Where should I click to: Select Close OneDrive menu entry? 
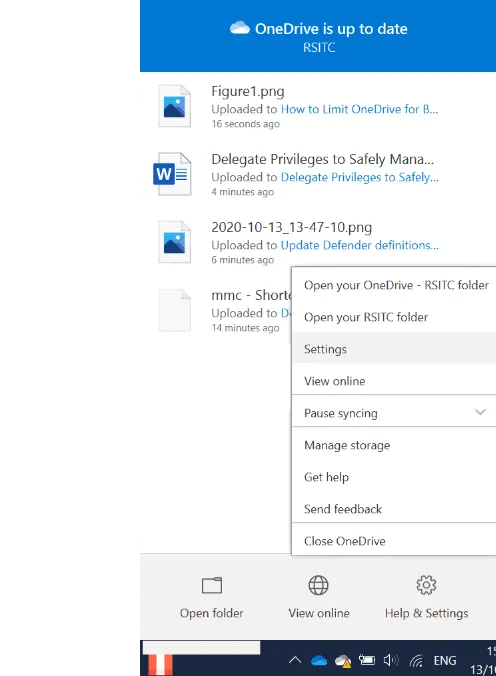coord(394,541)
